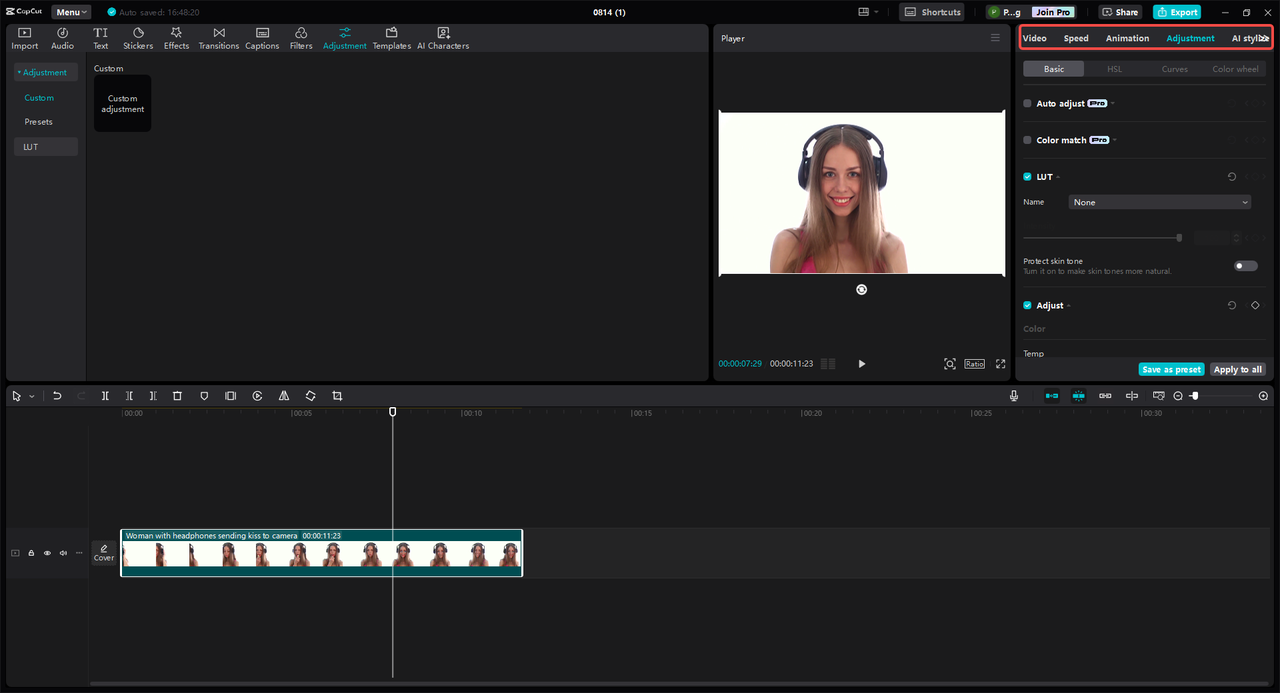Open the layout selector dropdown
The image size is (1280, 693).
(x=868, y=12)
